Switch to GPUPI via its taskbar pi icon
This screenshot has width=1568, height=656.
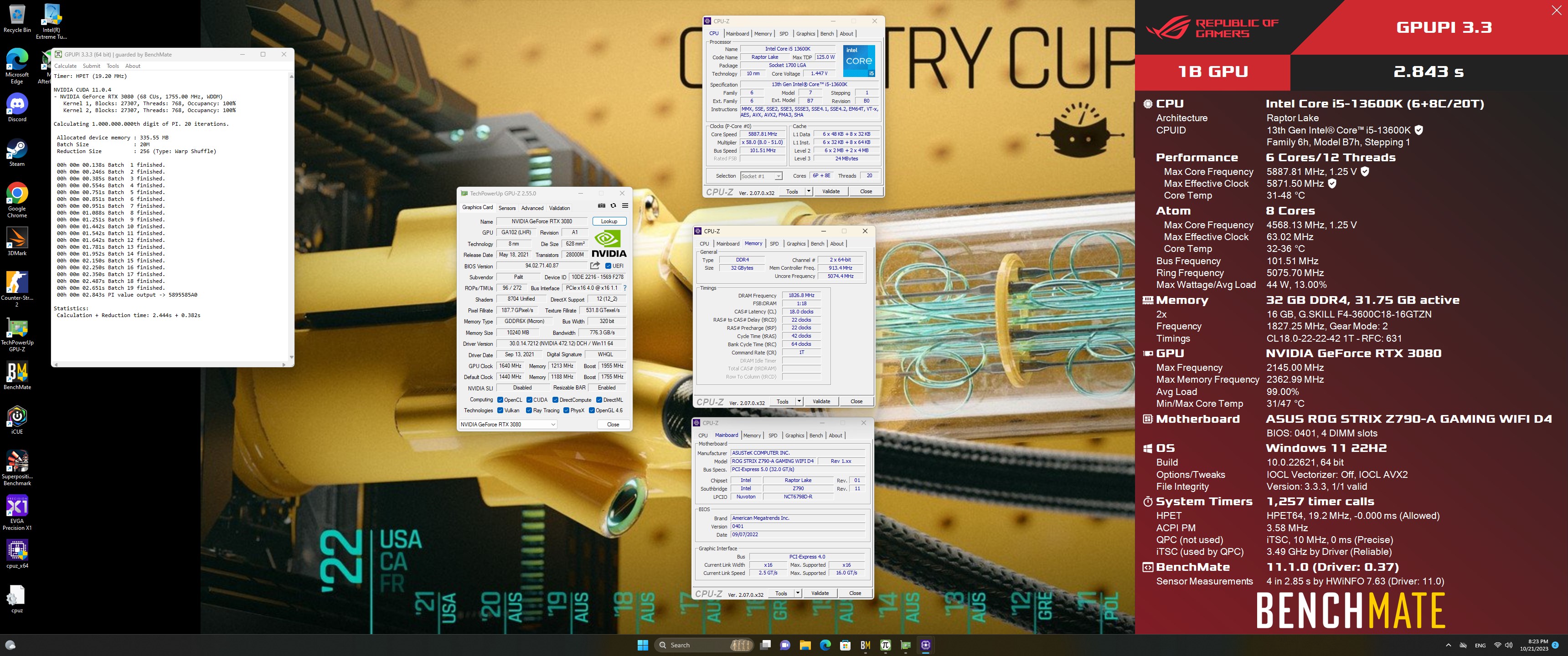coord(886,645)
